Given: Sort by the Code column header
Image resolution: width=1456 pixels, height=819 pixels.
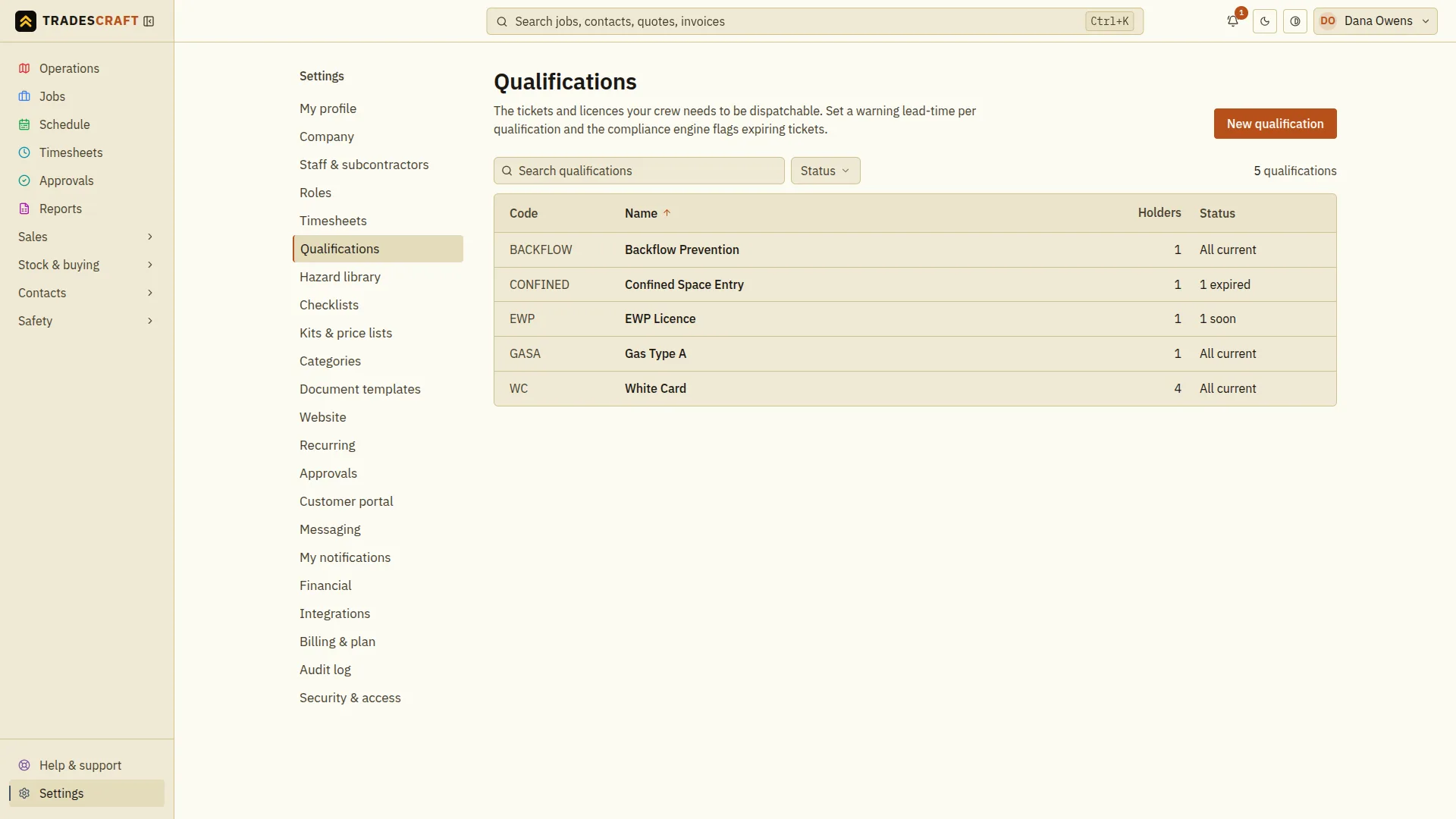Looking at the screenshot, I should 523,213.
